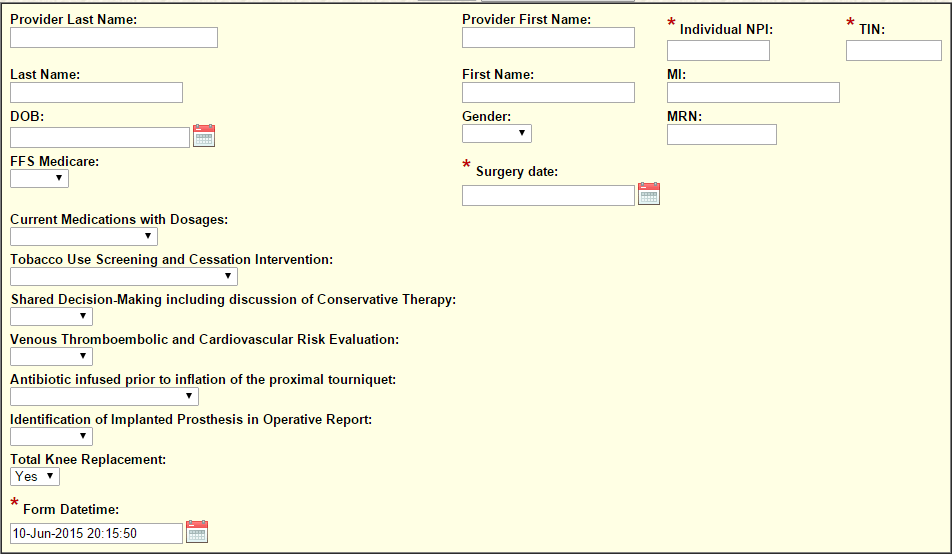952x554 pixels.
Task: Open Current Medications with Dosages dropdown
Action: (x=84, y=236)
